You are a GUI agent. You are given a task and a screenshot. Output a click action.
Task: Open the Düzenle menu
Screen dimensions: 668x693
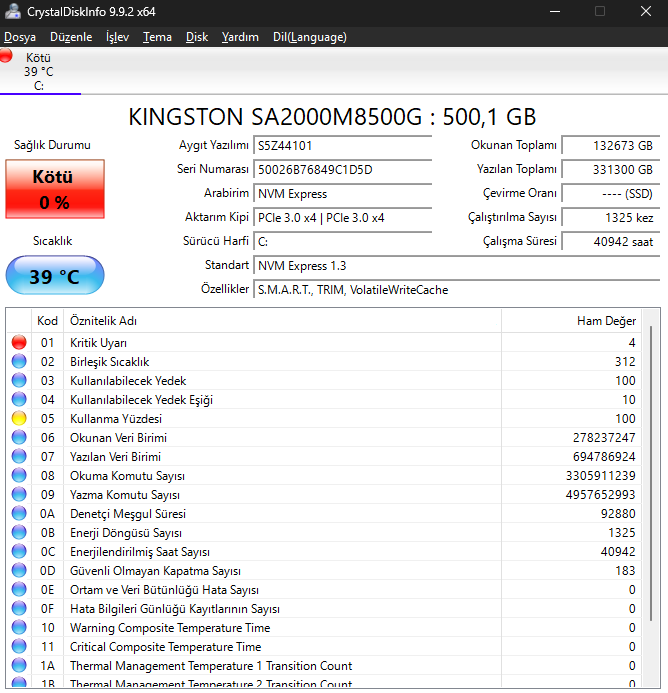pos(71,37)
